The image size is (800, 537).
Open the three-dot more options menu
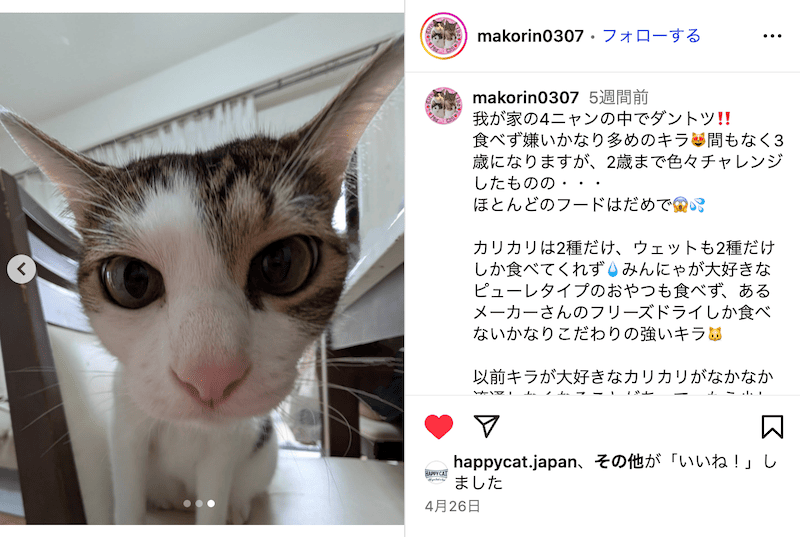click(x=772, y=36)
